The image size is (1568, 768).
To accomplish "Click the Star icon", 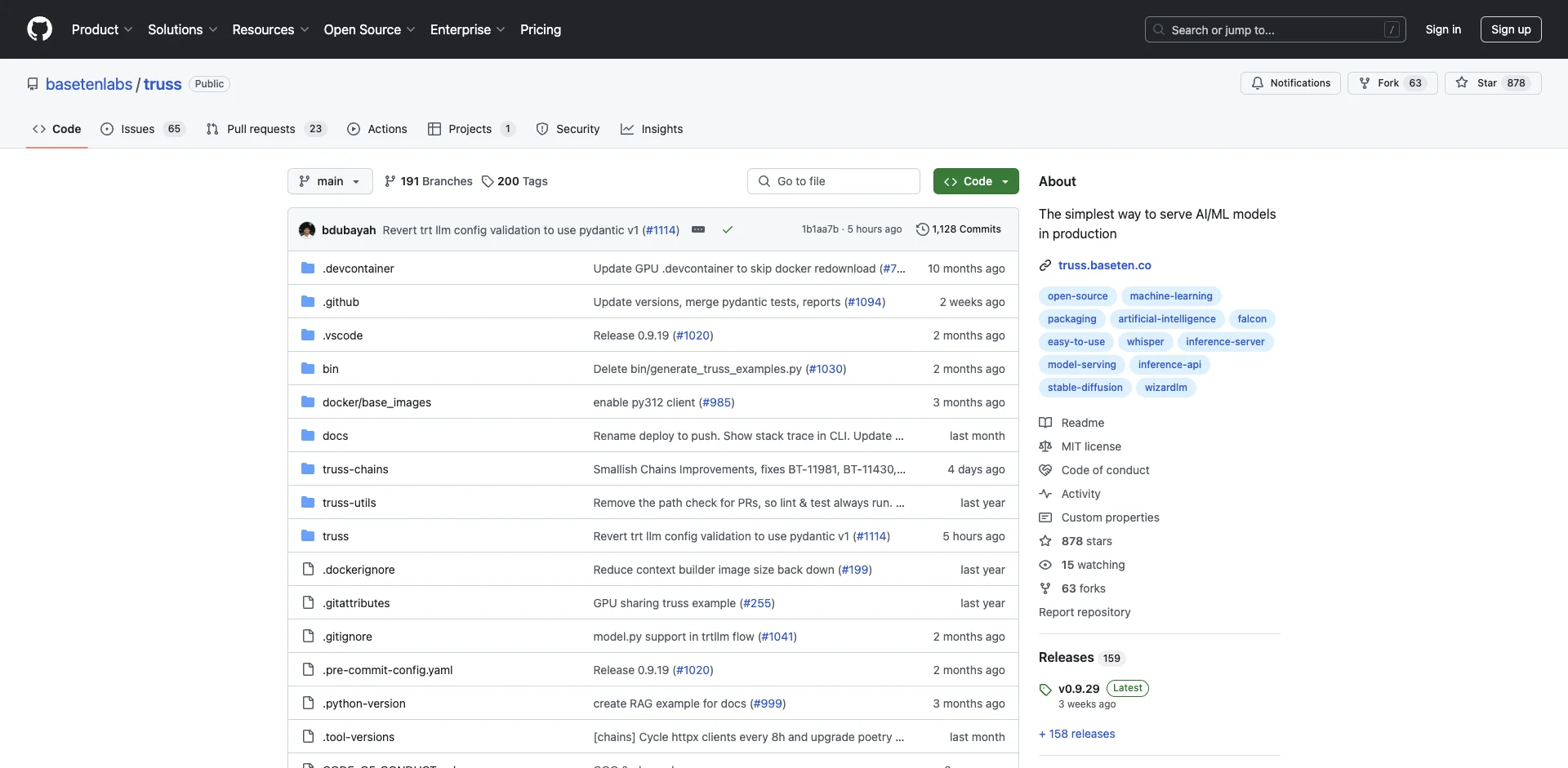I will click(x=1462, y=83).
